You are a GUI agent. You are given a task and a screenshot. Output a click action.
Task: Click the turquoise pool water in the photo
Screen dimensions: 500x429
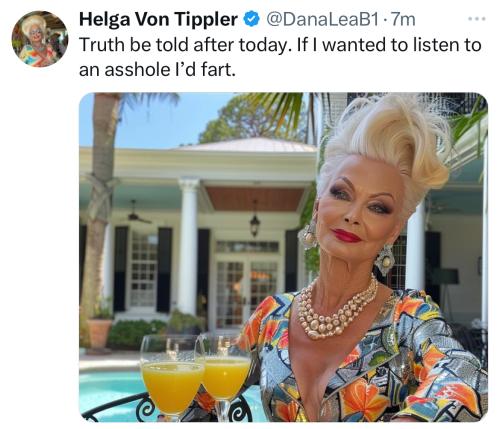coord(110,388)
